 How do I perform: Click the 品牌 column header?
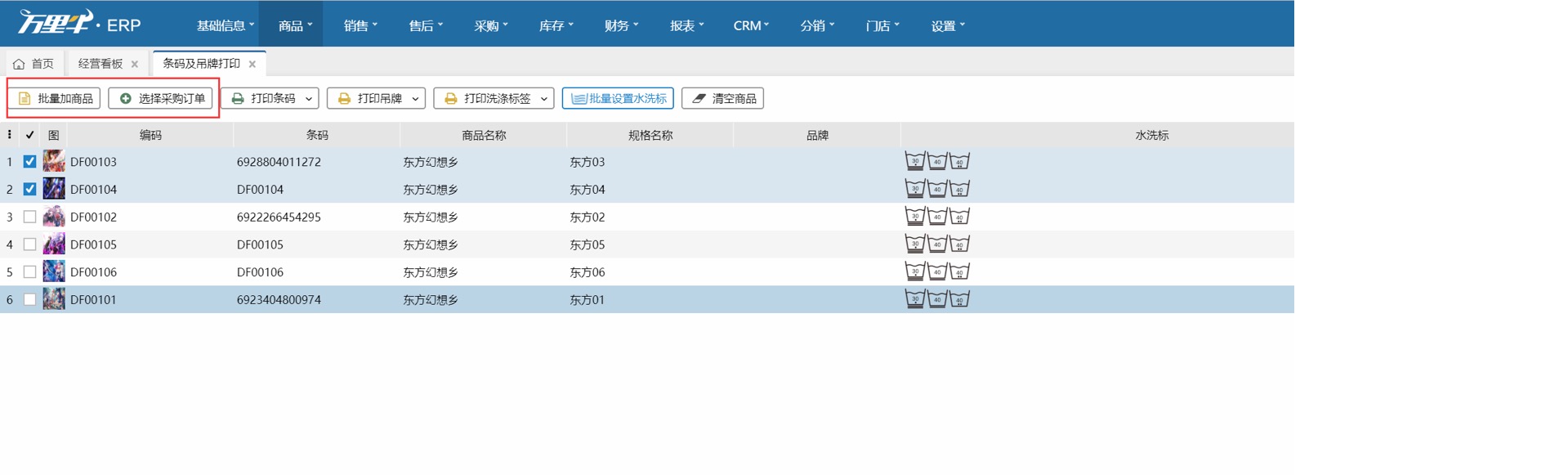pyautogui.click(x=817, y=135)
